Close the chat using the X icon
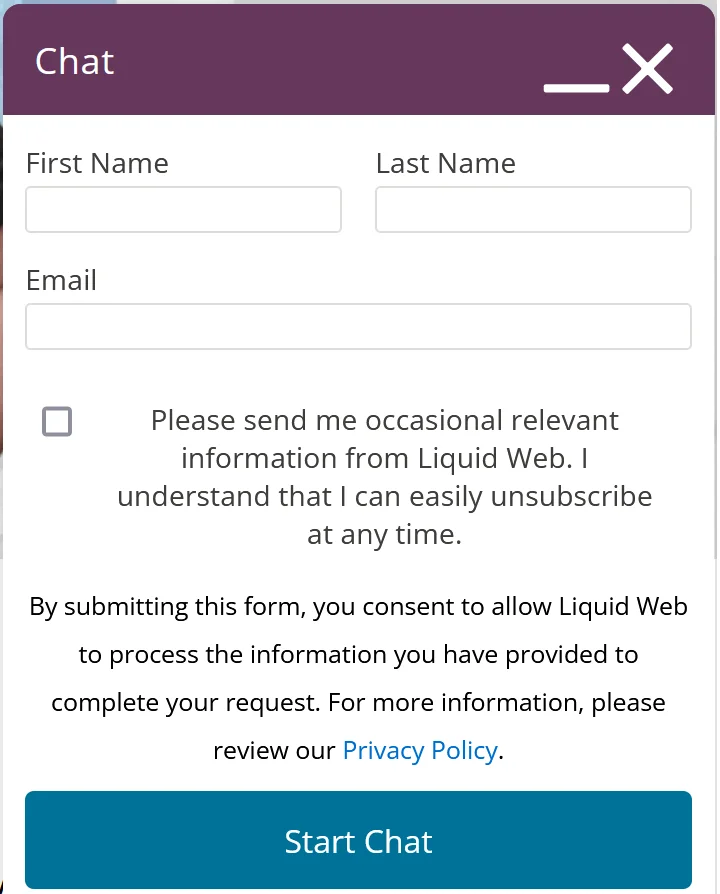Screen dimensions: 720x894 click(x=647, y=68)
